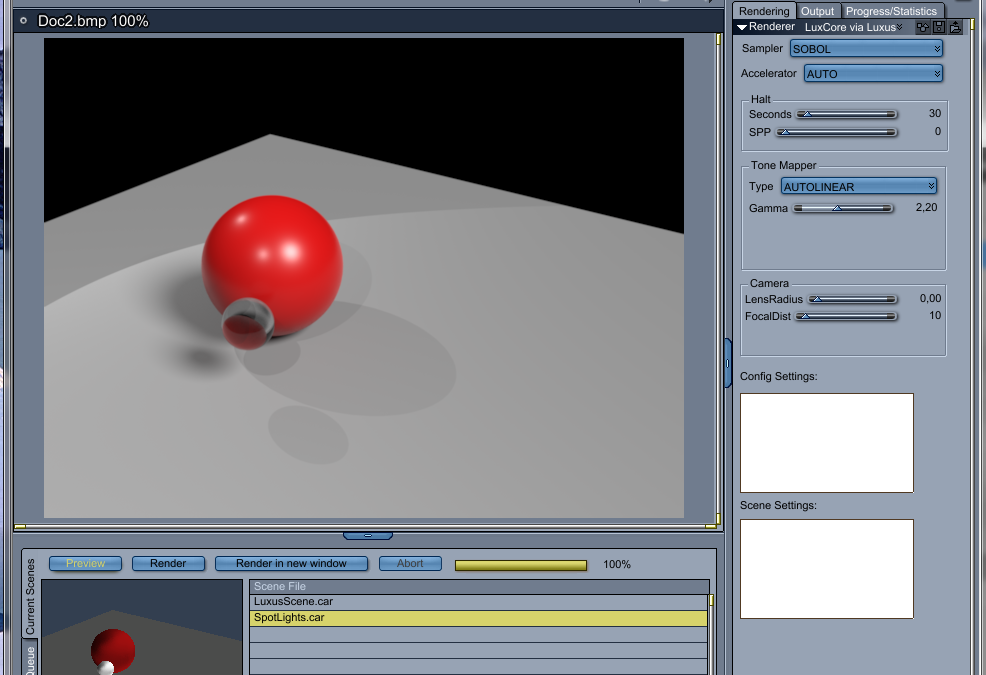The image size is (986, 675).
Task: Click the save settings floppy disk icon
Action: click(x=940, y=27)
